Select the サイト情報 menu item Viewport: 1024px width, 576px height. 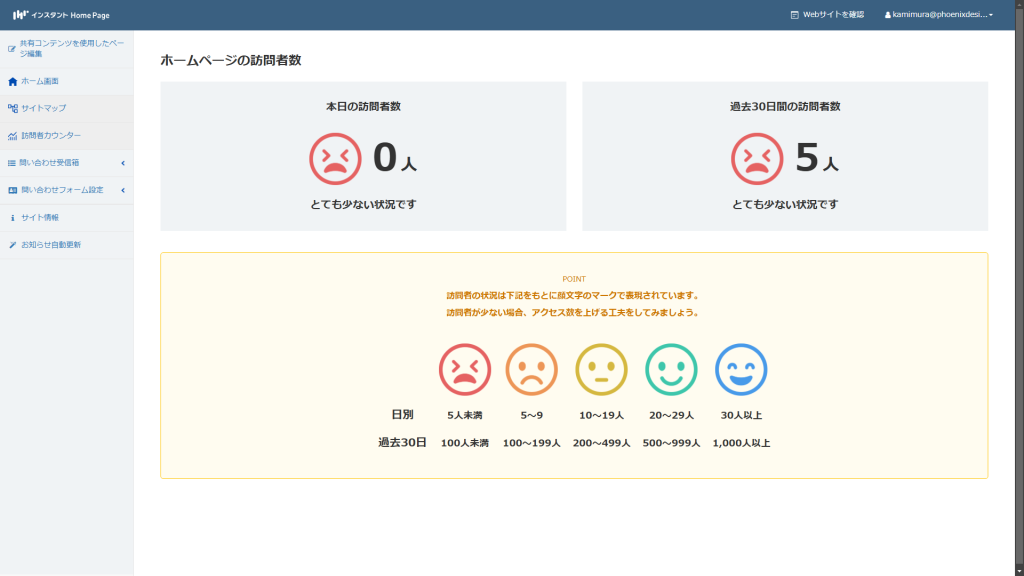(40, 218)
